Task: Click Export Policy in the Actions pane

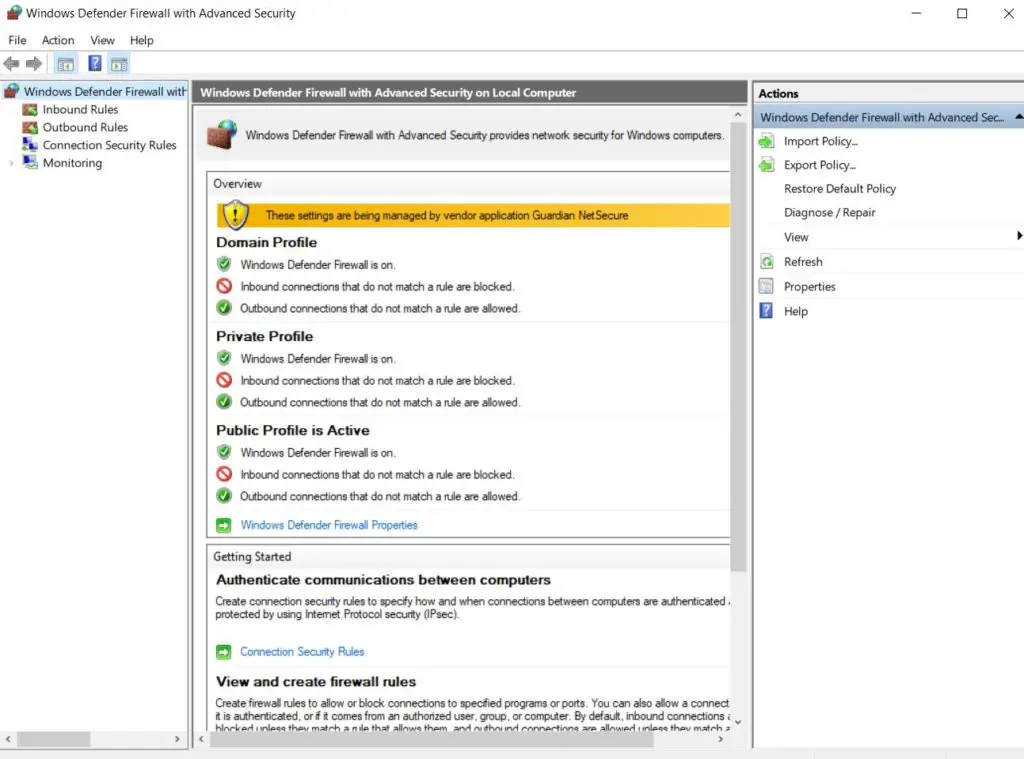Action: [x=820, y=165]
